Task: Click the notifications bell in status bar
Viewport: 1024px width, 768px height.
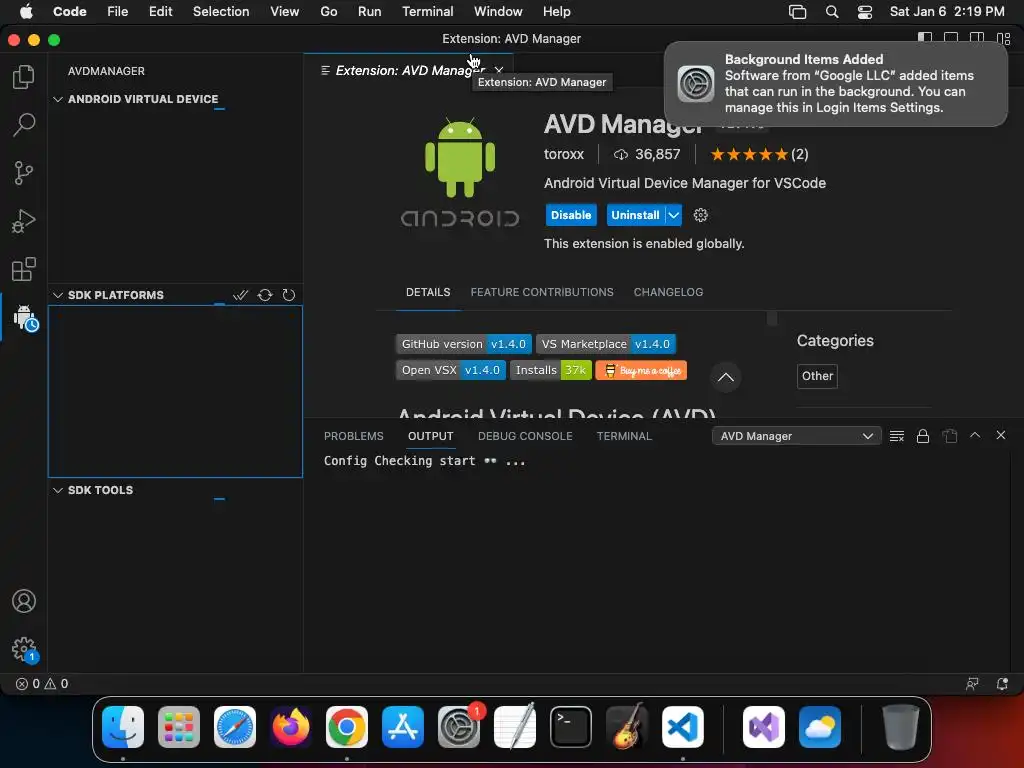Action: pyautogui.click(x=1002, y=684)
